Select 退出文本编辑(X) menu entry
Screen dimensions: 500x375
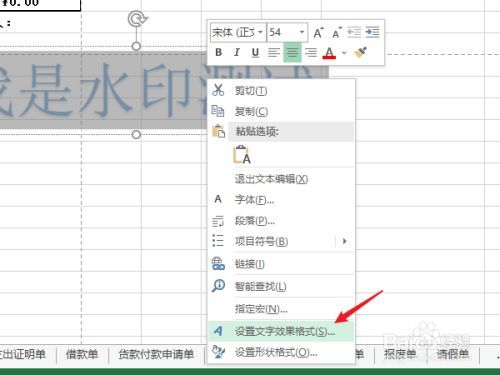tap(281, 179)
